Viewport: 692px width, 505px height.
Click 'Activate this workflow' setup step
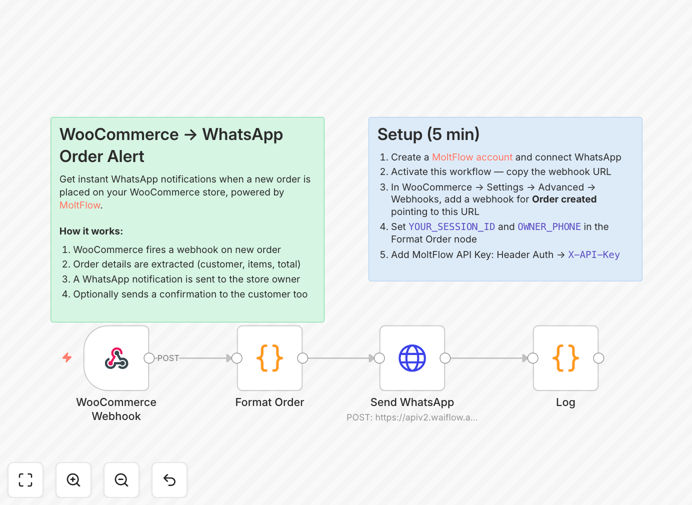click(501, 172)
